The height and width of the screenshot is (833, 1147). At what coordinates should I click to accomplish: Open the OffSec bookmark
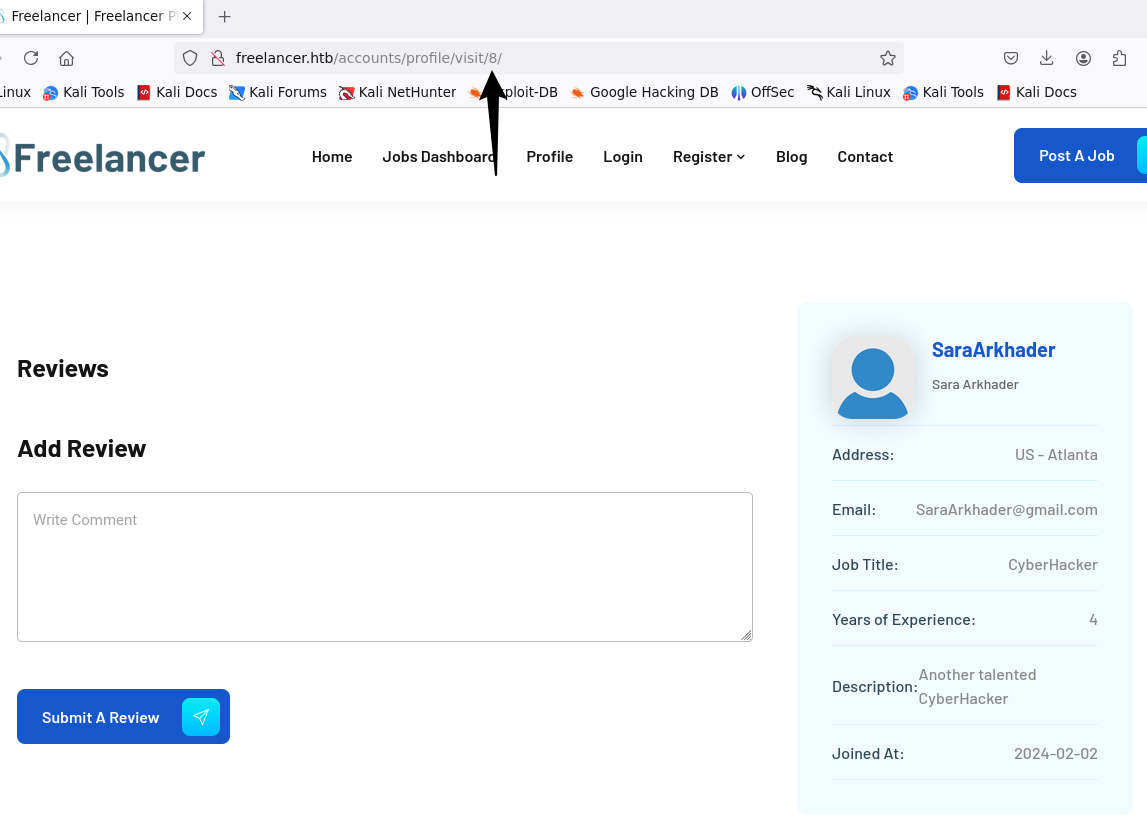(x=763, y=92)
